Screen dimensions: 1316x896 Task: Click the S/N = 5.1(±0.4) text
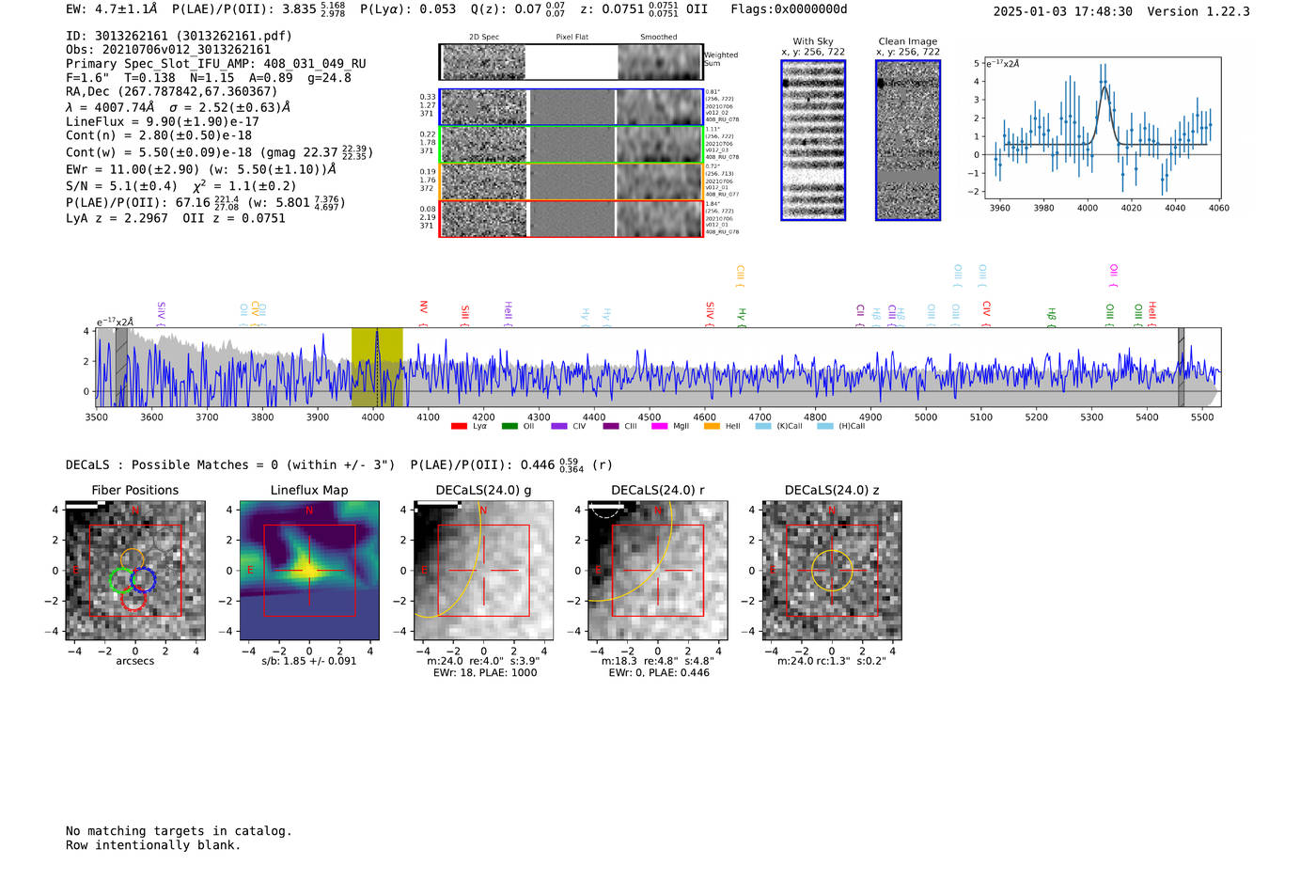click(x=121, y=185)
